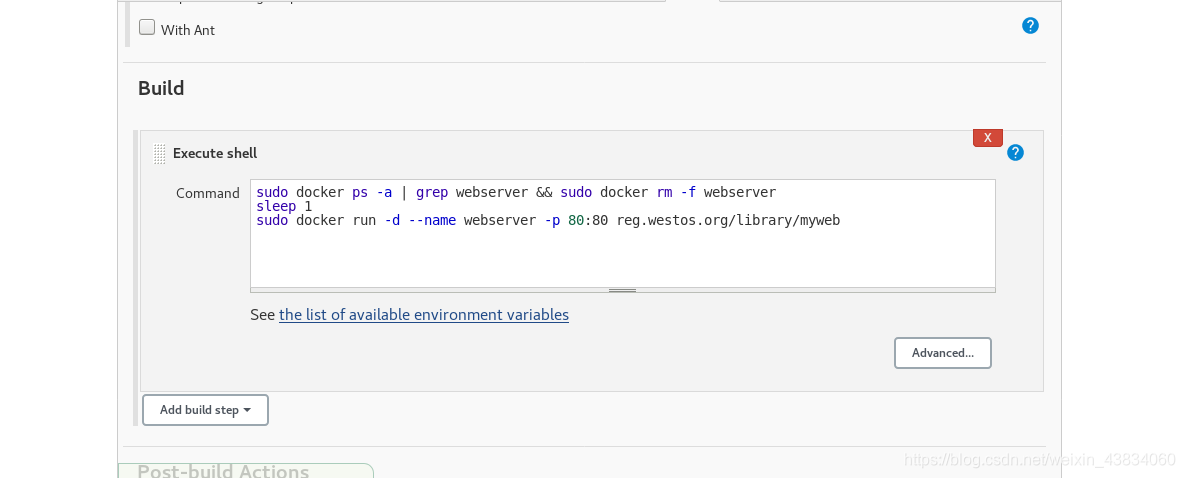Open the list of available environment variables
The image size is (1185, 478).
tap(424, 315)
